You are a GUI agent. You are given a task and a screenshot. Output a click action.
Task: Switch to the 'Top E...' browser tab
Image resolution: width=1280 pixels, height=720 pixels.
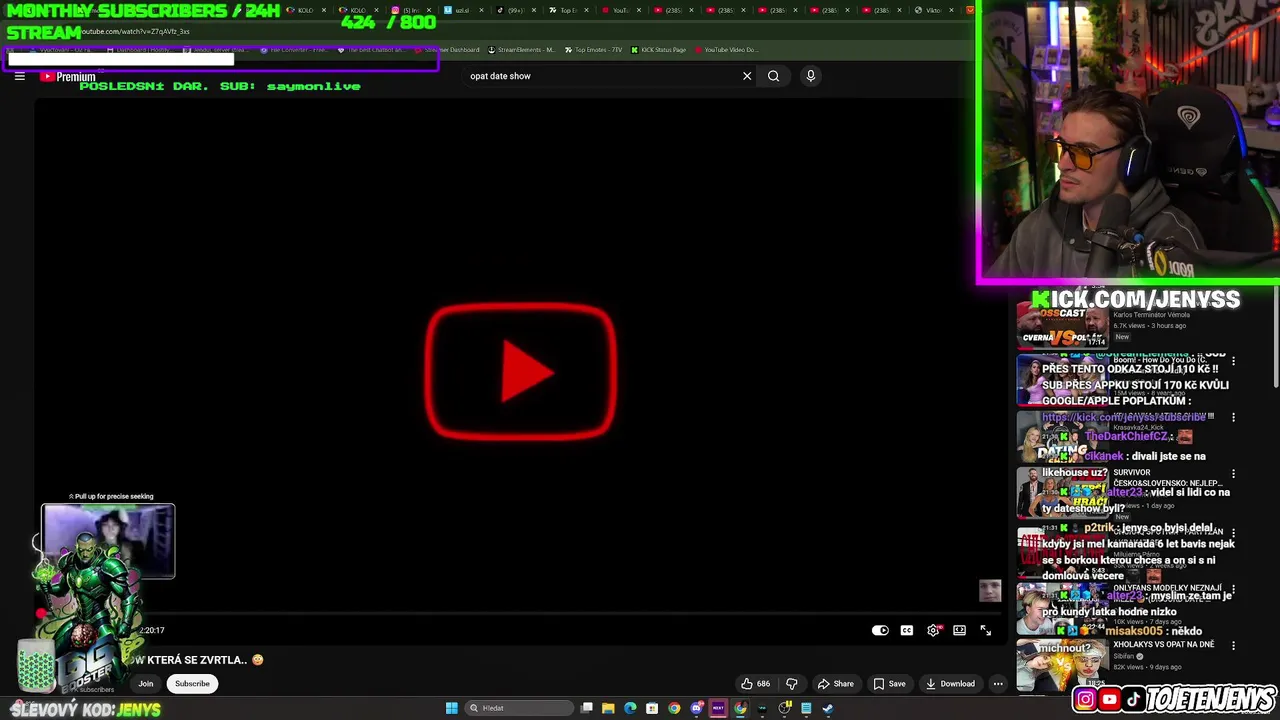pyautogui.click(x=567, y=10)
